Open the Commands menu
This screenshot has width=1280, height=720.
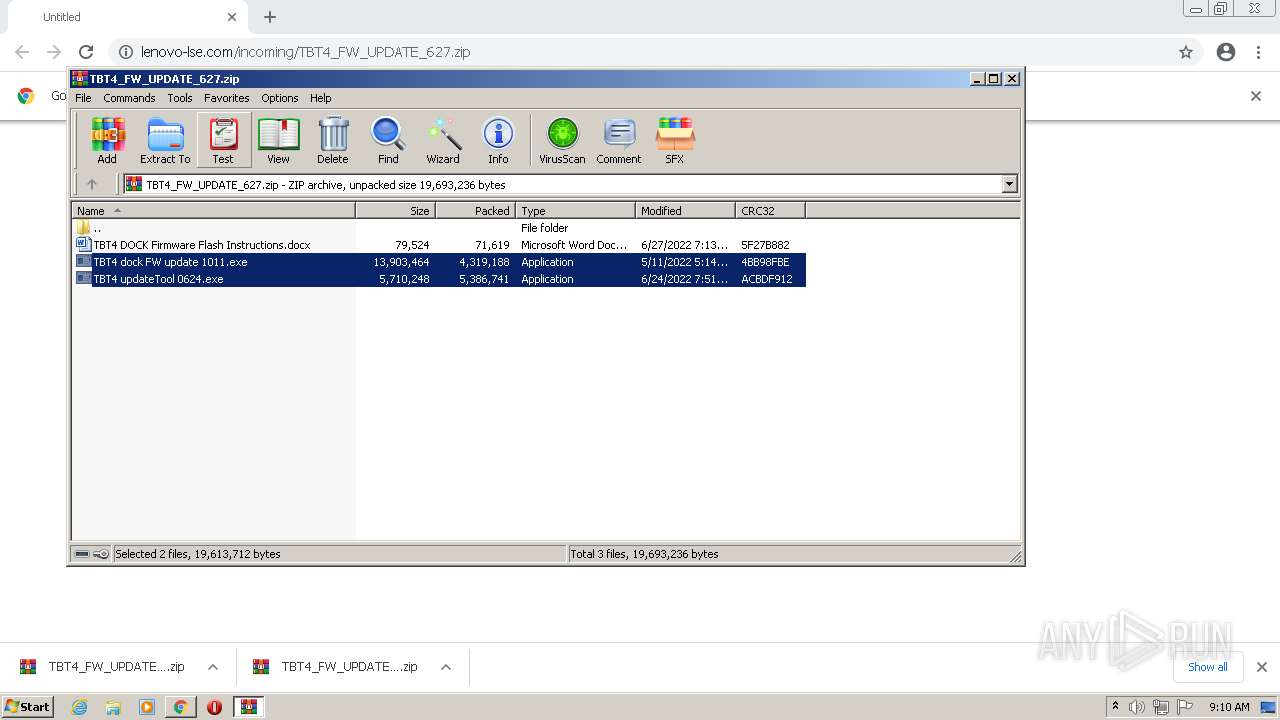[129, 98]
